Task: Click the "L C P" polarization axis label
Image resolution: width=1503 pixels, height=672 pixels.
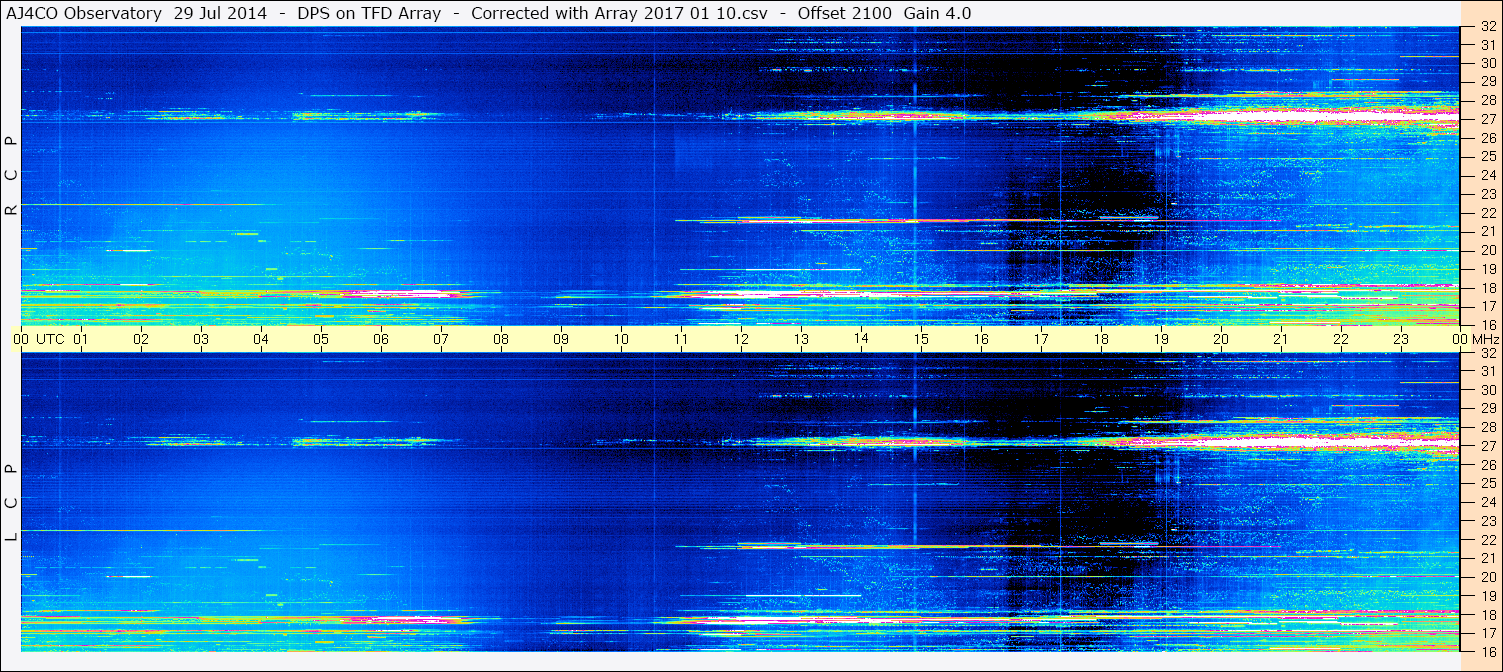Action: [x=11, y=503]
